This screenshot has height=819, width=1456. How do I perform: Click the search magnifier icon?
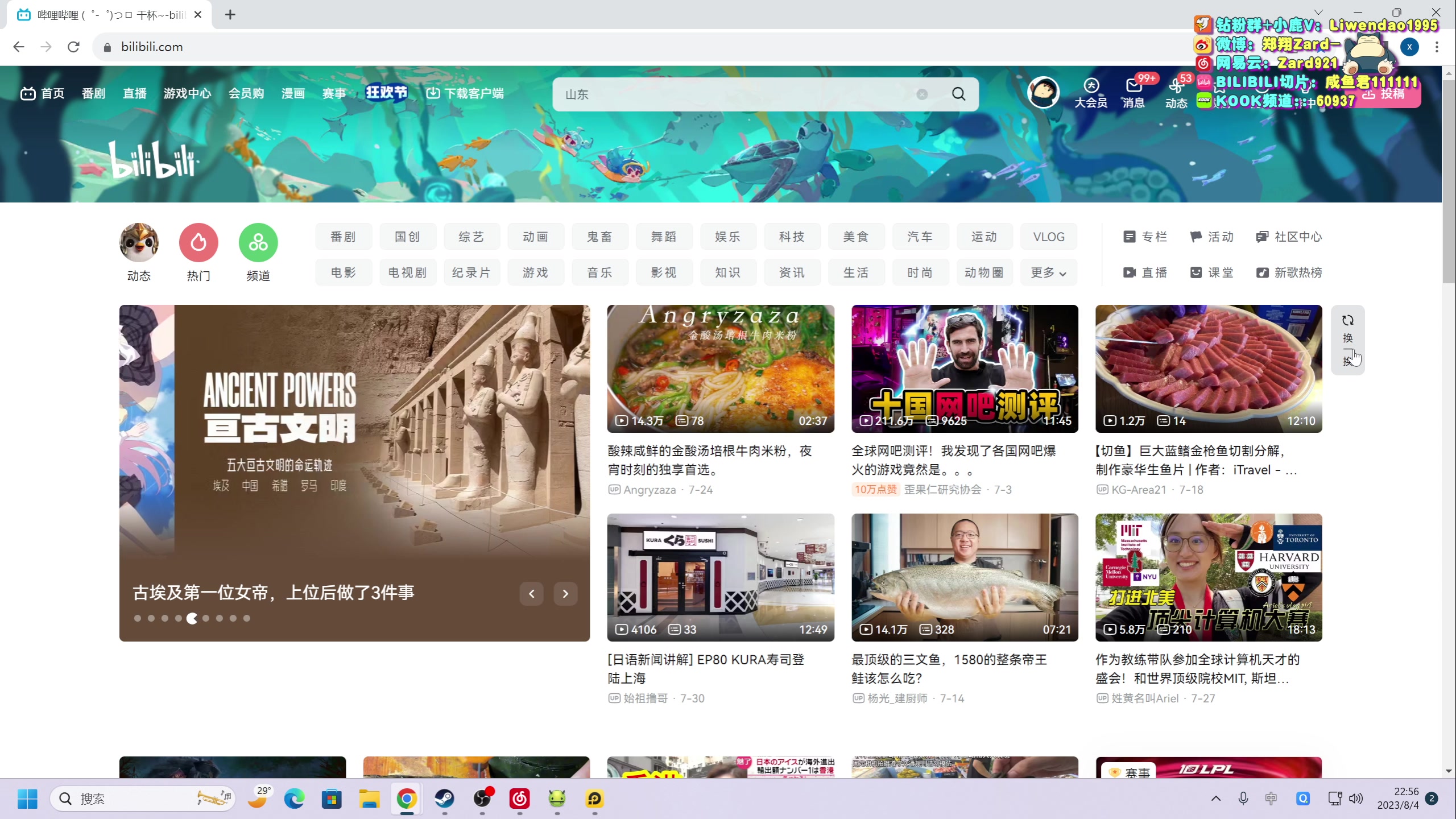point(959,94)
